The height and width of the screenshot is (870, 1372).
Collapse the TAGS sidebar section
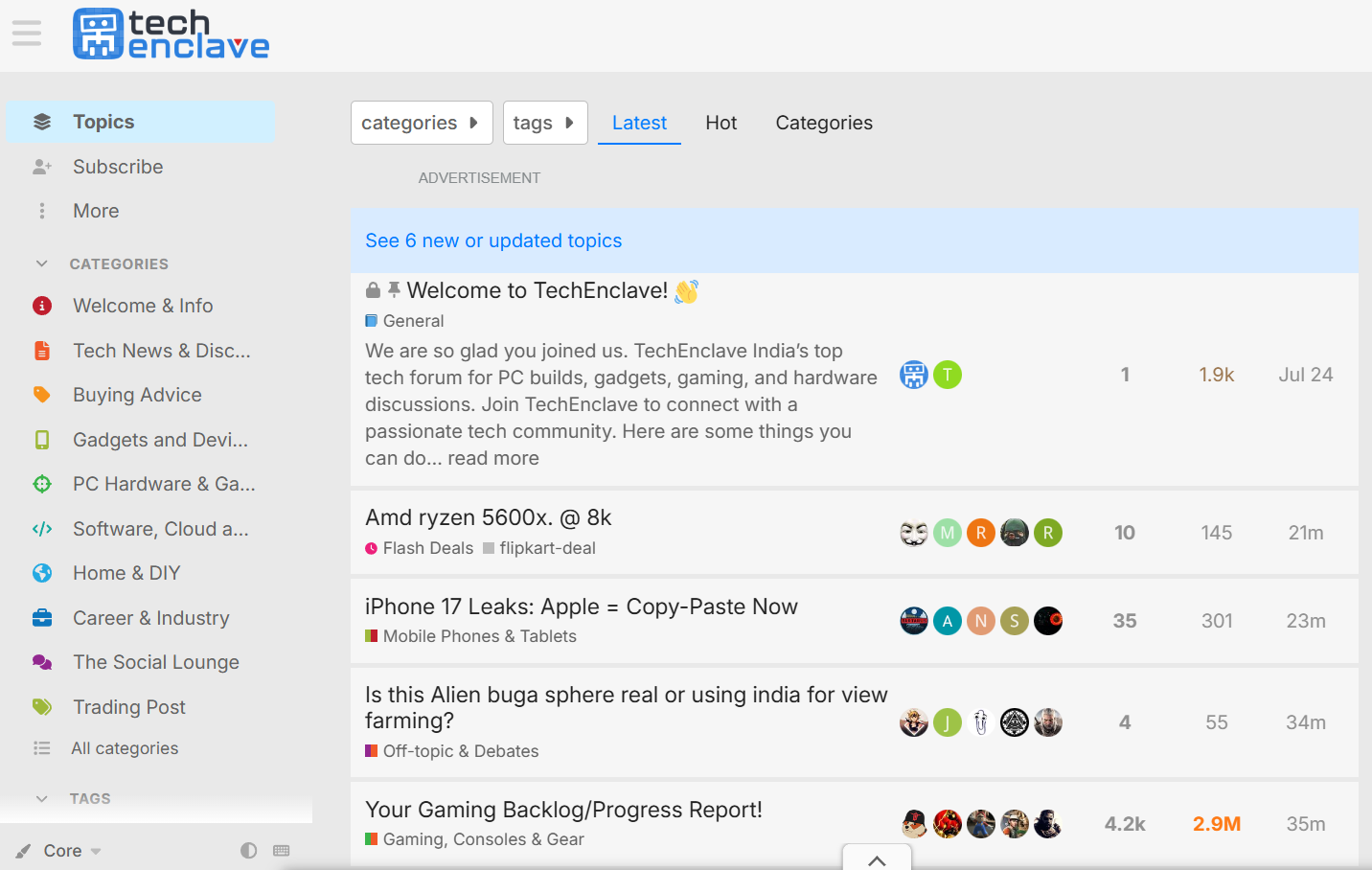(x=41, y=798)
